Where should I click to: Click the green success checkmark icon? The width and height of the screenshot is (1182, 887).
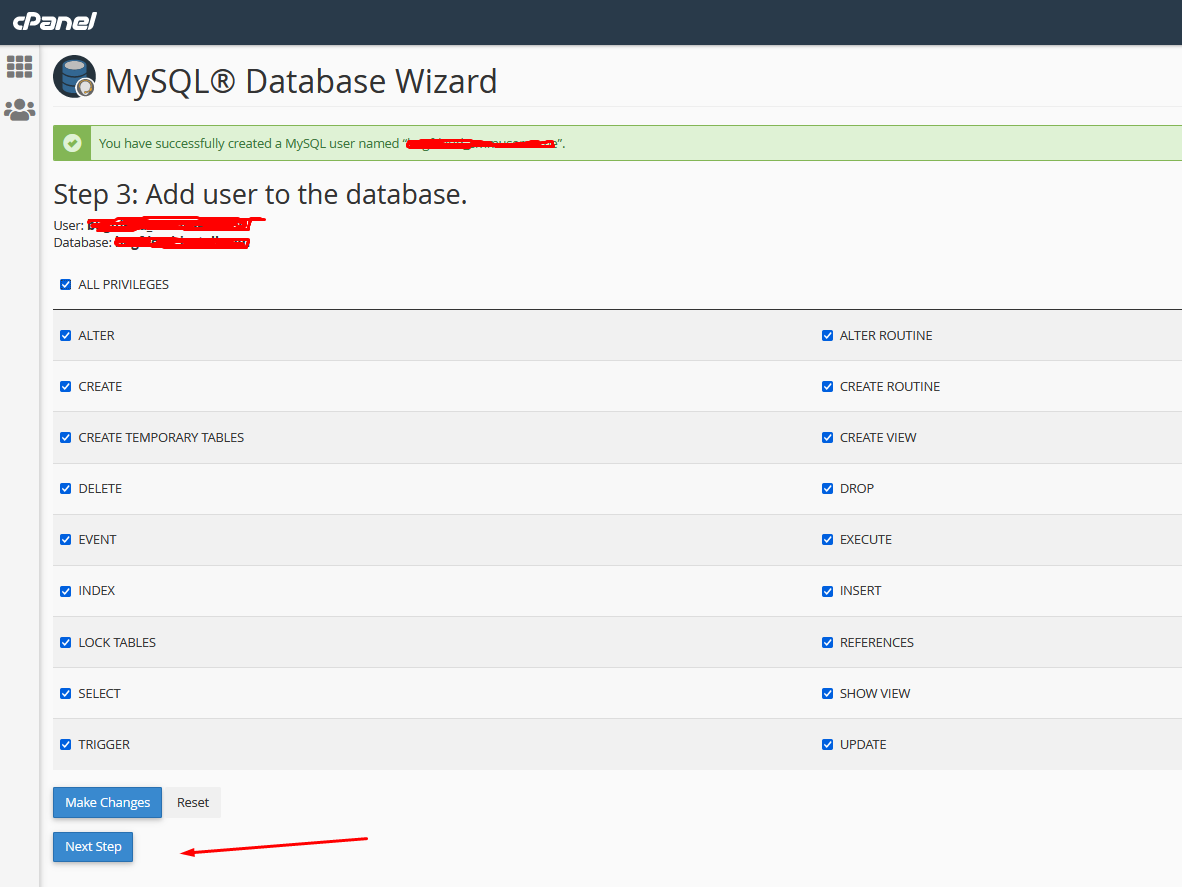(72, 143)
